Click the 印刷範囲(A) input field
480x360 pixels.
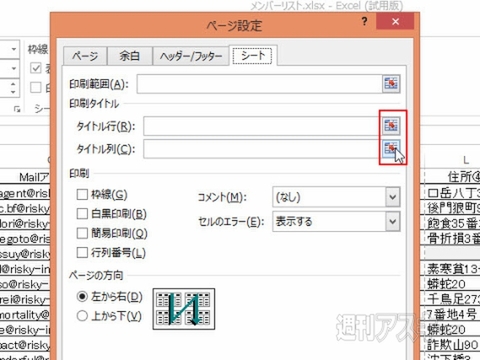pos(259,84)
